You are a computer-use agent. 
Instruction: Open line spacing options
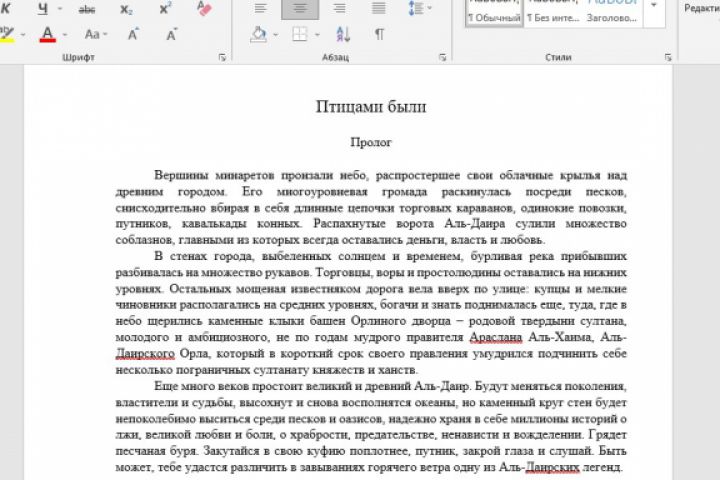pyautogui.click(x=419, y=8)
